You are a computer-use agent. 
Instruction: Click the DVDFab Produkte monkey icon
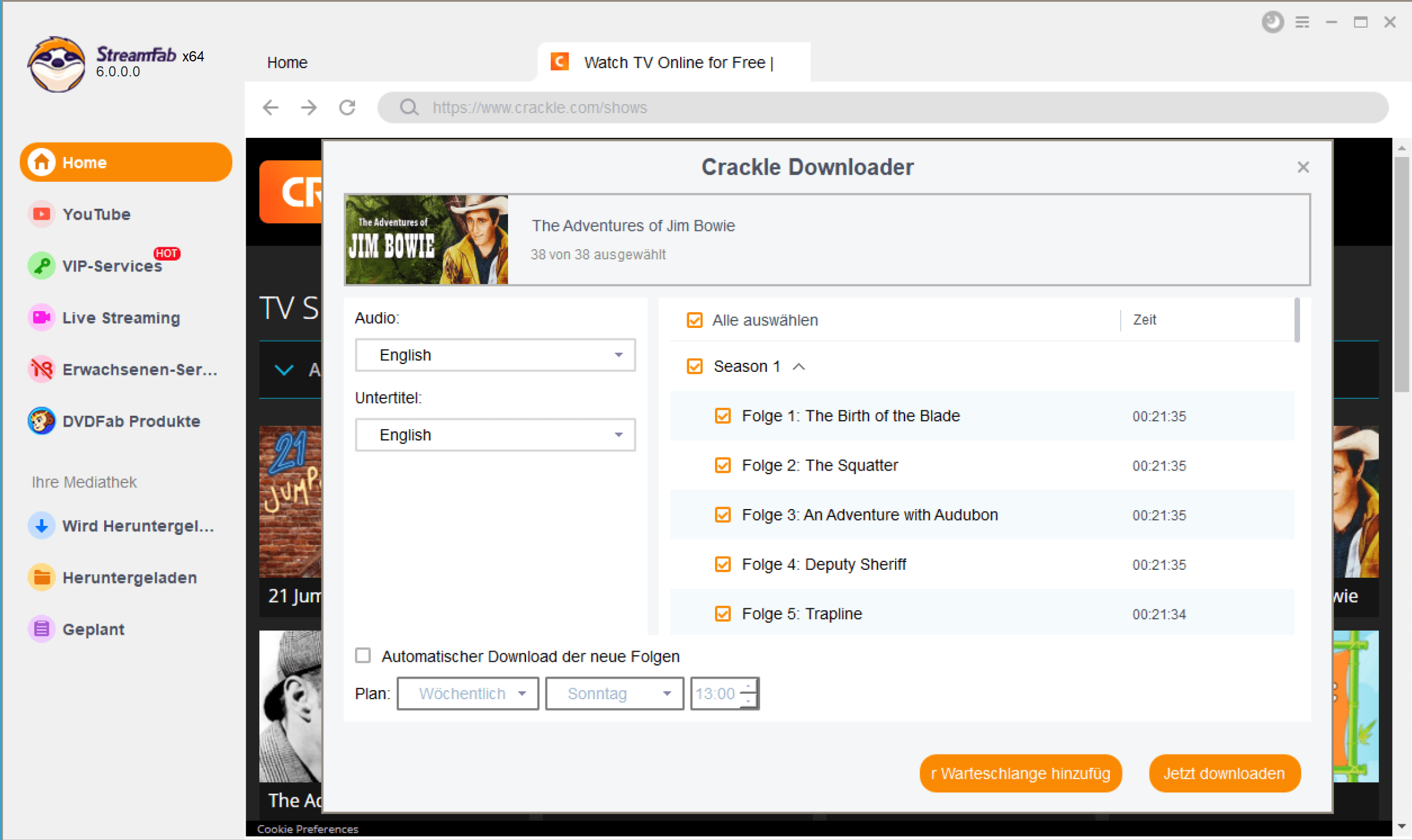42,421
